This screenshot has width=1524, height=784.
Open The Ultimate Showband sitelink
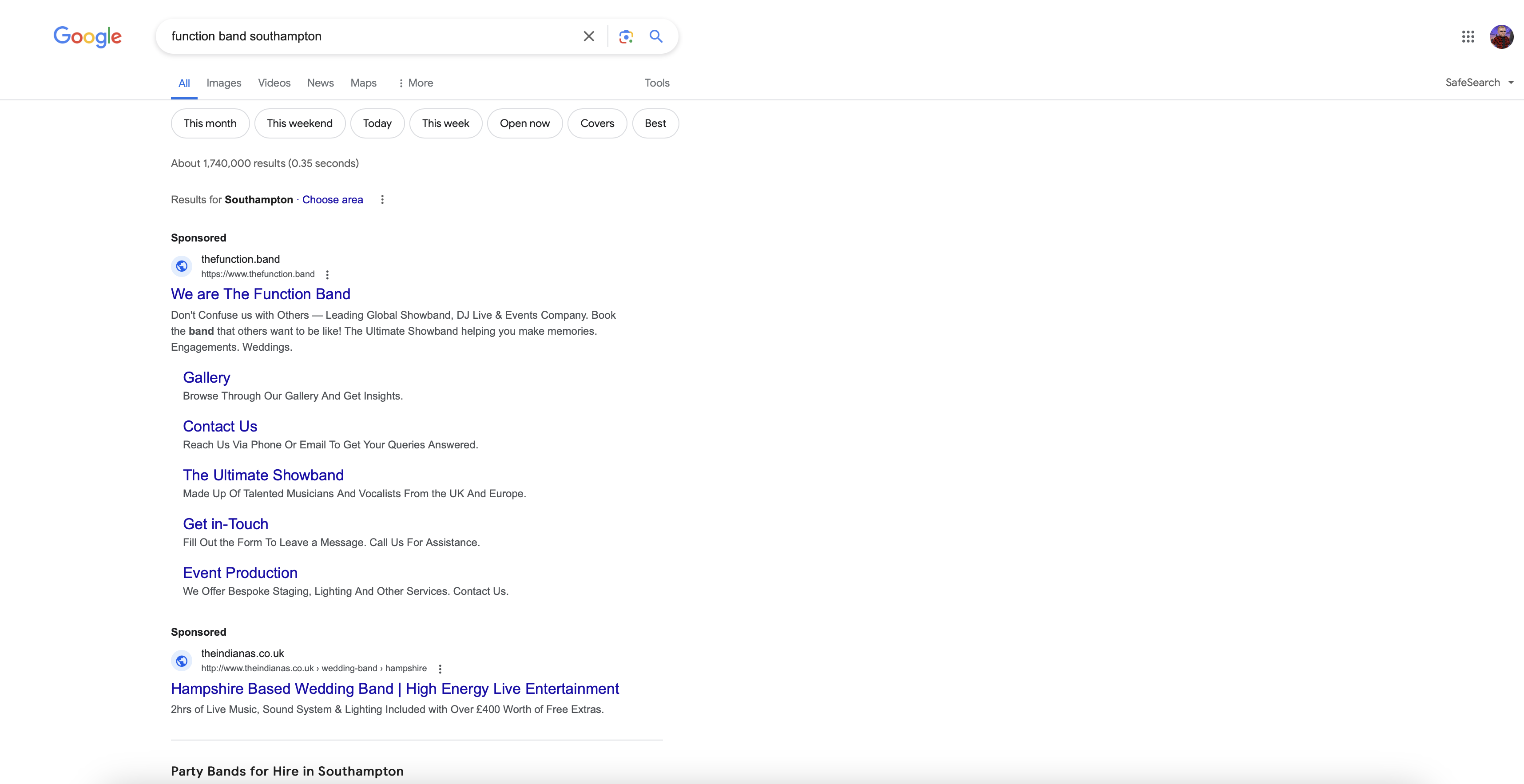tap(263, 475)
